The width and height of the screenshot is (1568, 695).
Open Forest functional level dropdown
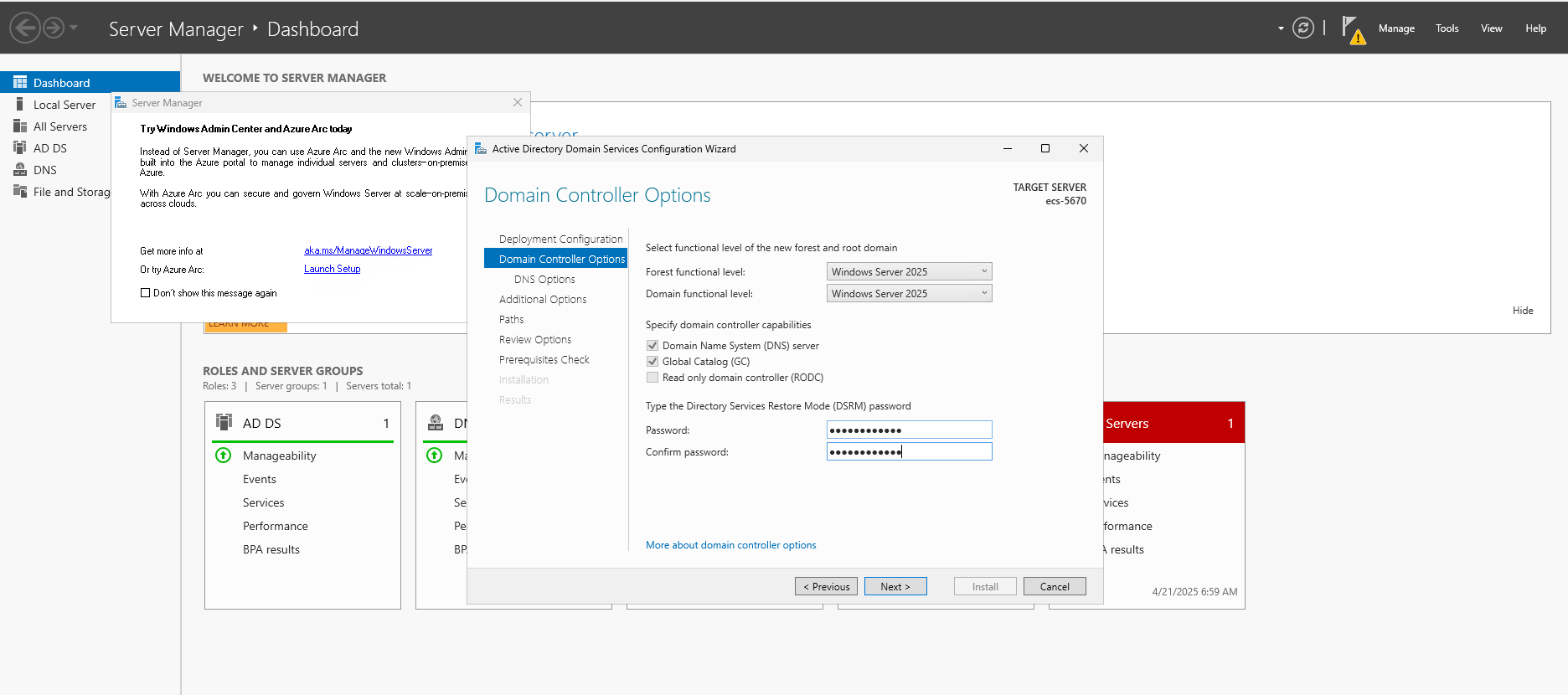[909, 272]
